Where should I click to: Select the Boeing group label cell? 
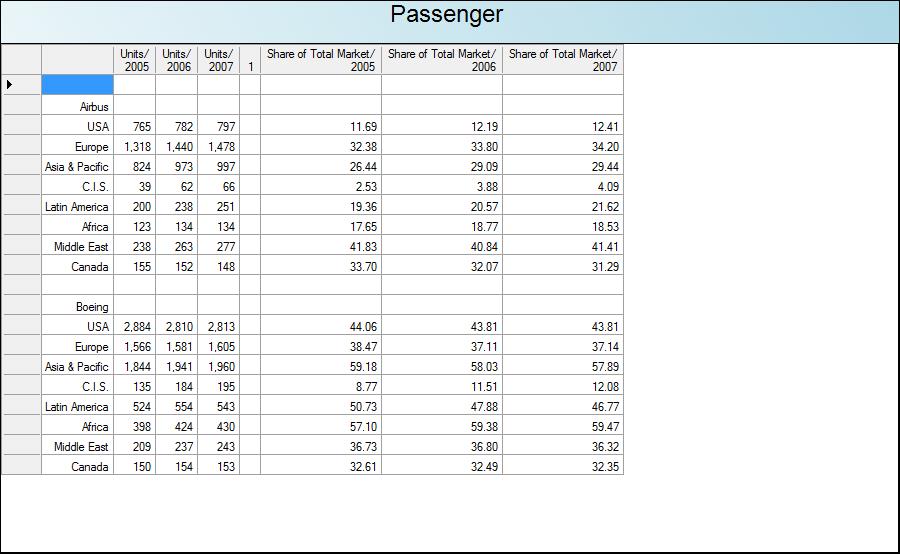(x=77, y=307)
